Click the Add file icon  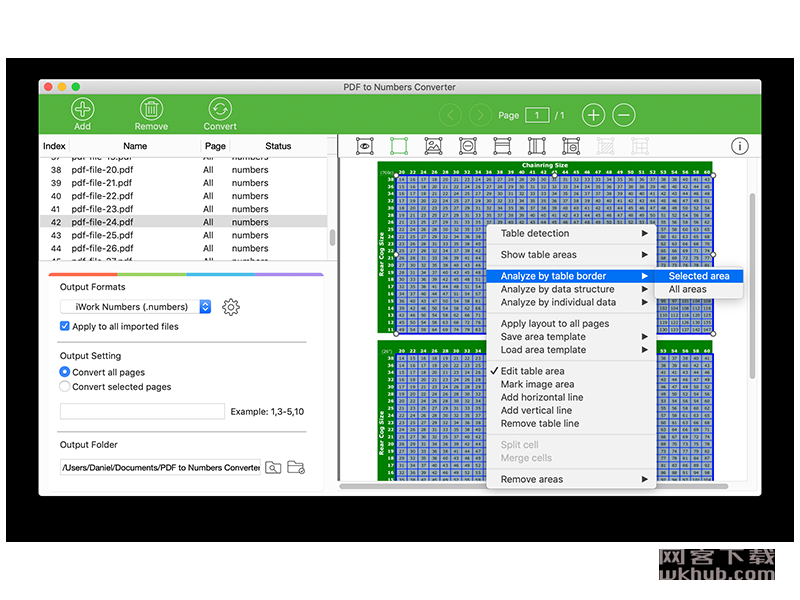click(x=83, y=109)
